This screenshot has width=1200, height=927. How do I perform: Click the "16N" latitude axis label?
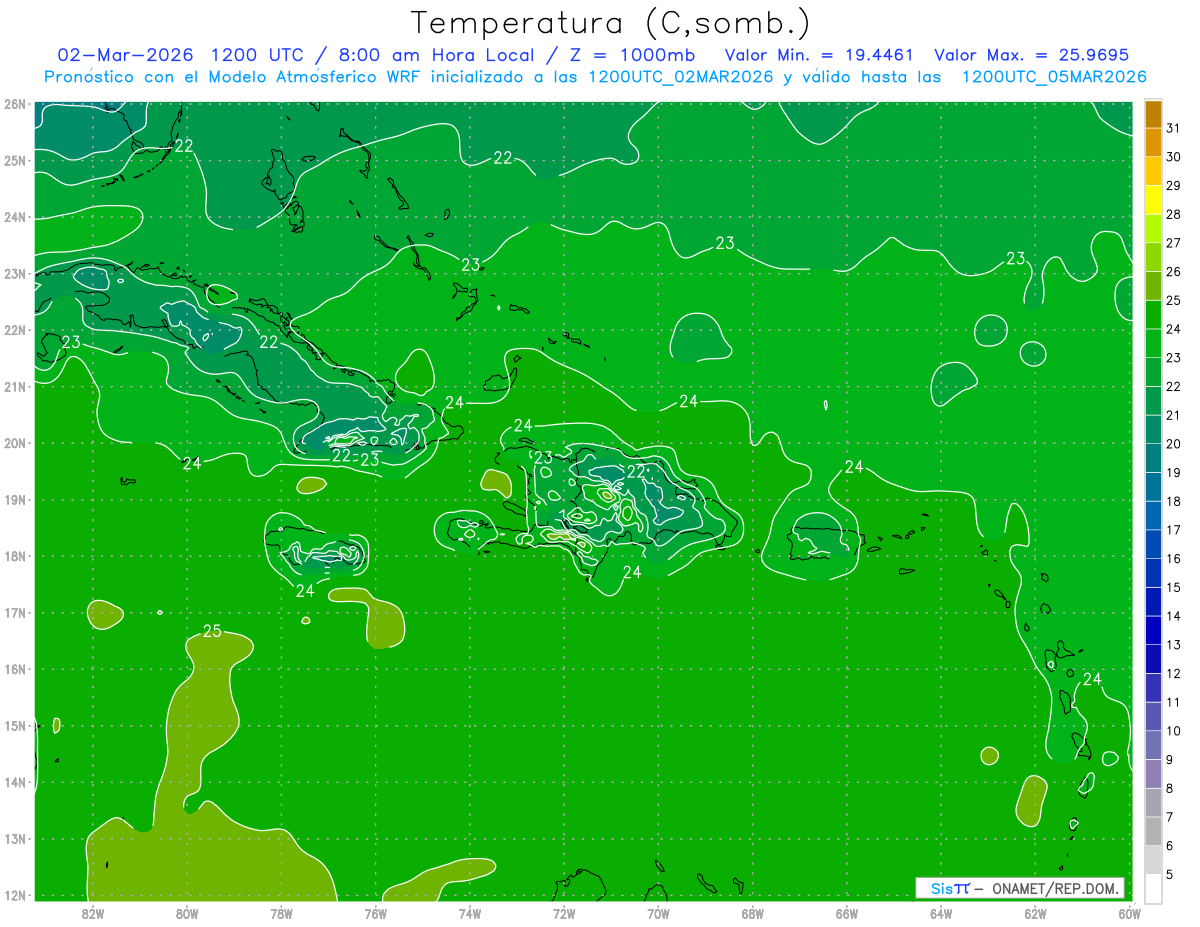[x=15, y=669]
